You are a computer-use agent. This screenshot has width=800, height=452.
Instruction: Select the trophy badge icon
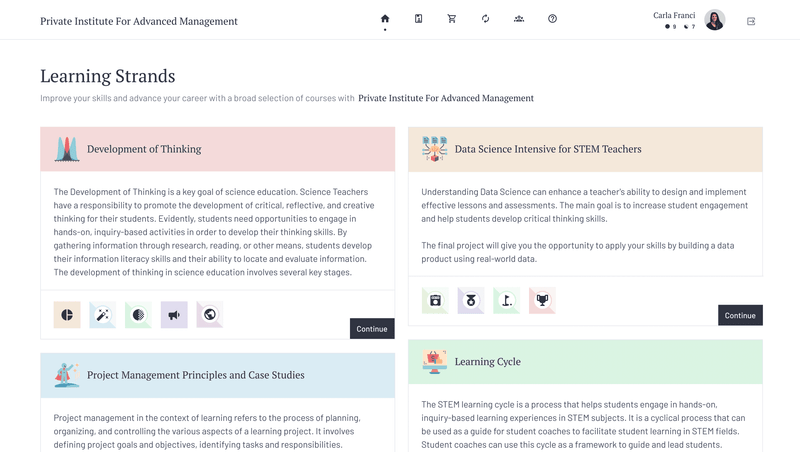(x=542, y=300)
